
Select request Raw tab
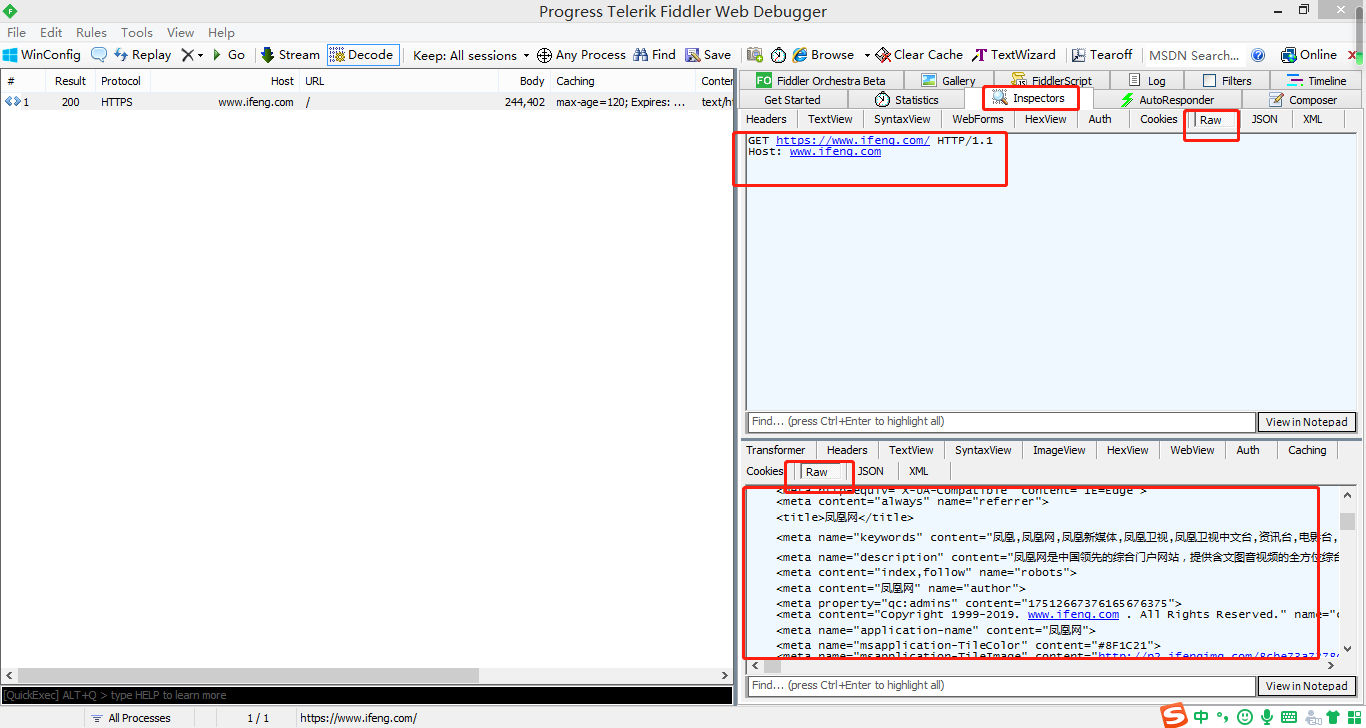(x=1210, y=119)
